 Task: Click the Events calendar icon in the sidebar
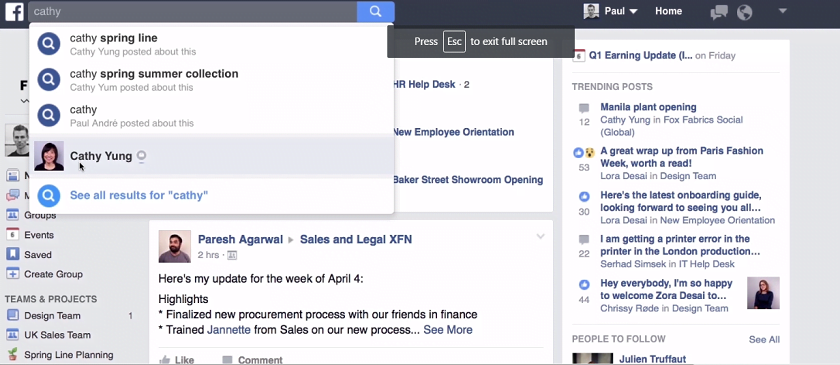pyautogui.click(x=12, y=235)
